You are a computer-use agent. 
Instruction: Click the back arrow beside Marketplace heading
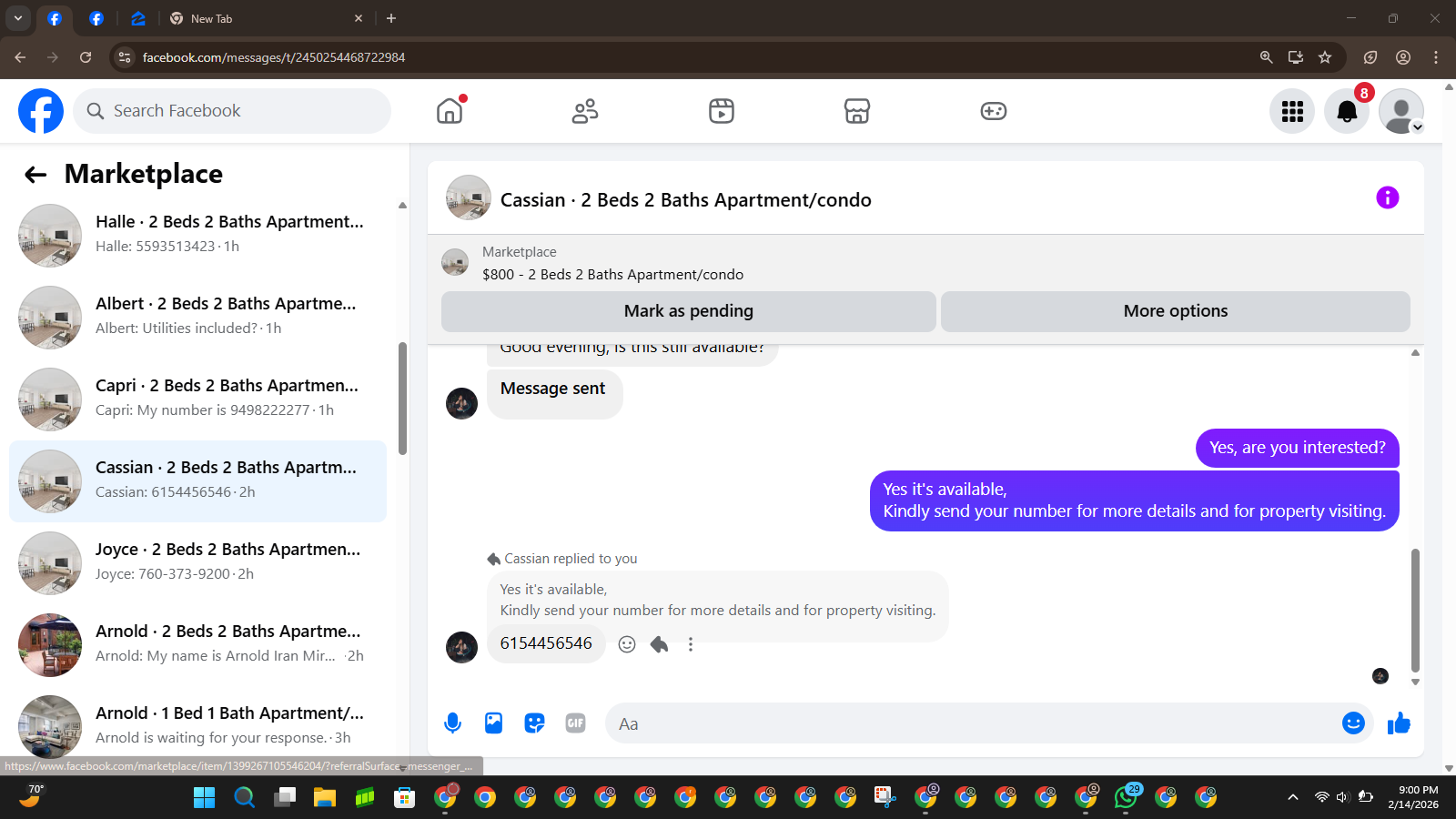click(x=35, y=175)
